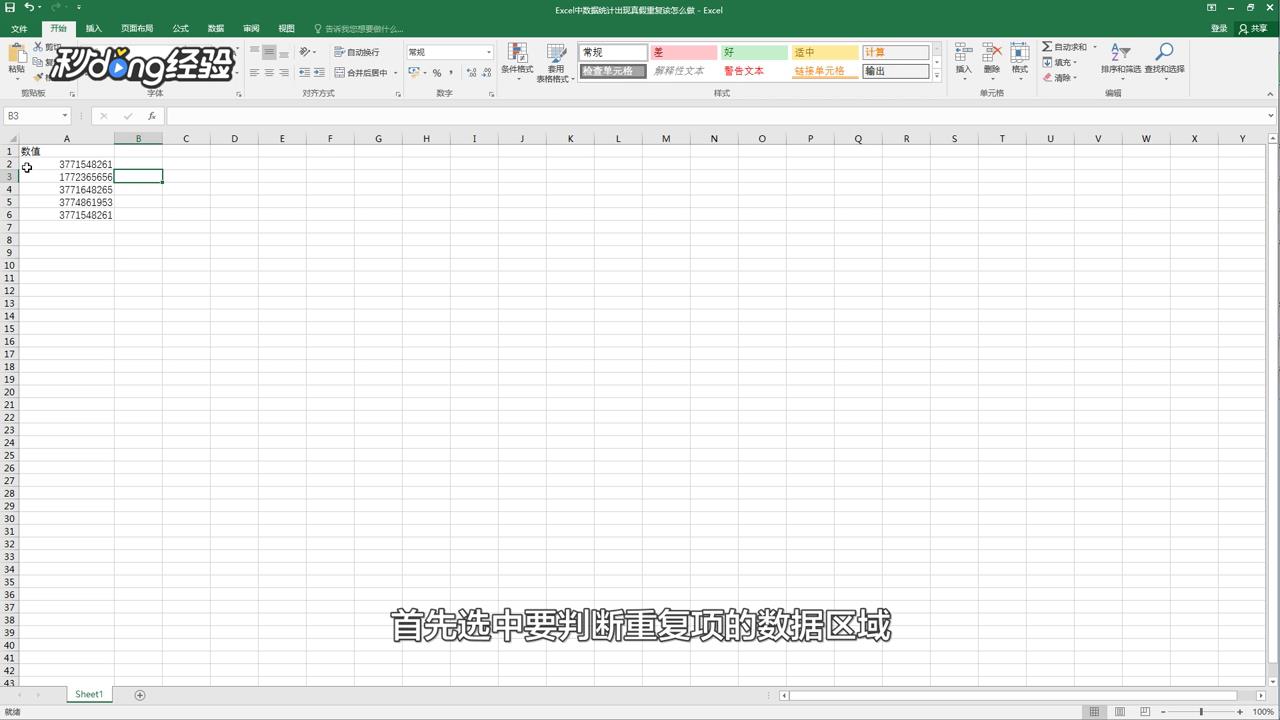Image resolution: width=1280 pixels, height=720 pixels.
Task: Click the Comma style icon
Action: [451, 73]
